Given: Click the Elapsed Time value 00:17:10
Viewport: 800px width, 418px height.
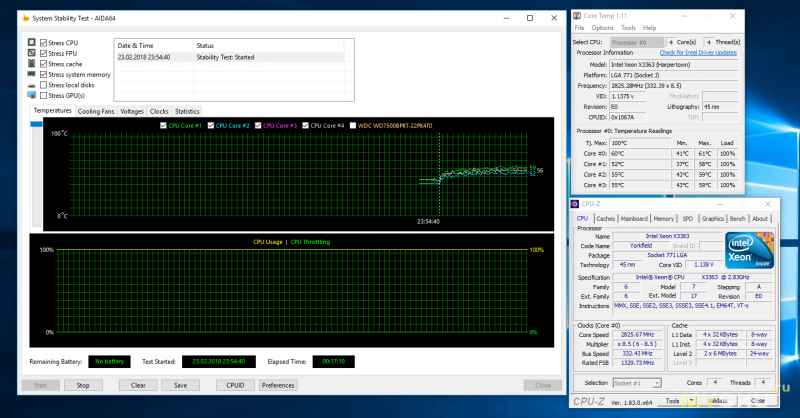Looking at the screenshot, I should 334,361.
